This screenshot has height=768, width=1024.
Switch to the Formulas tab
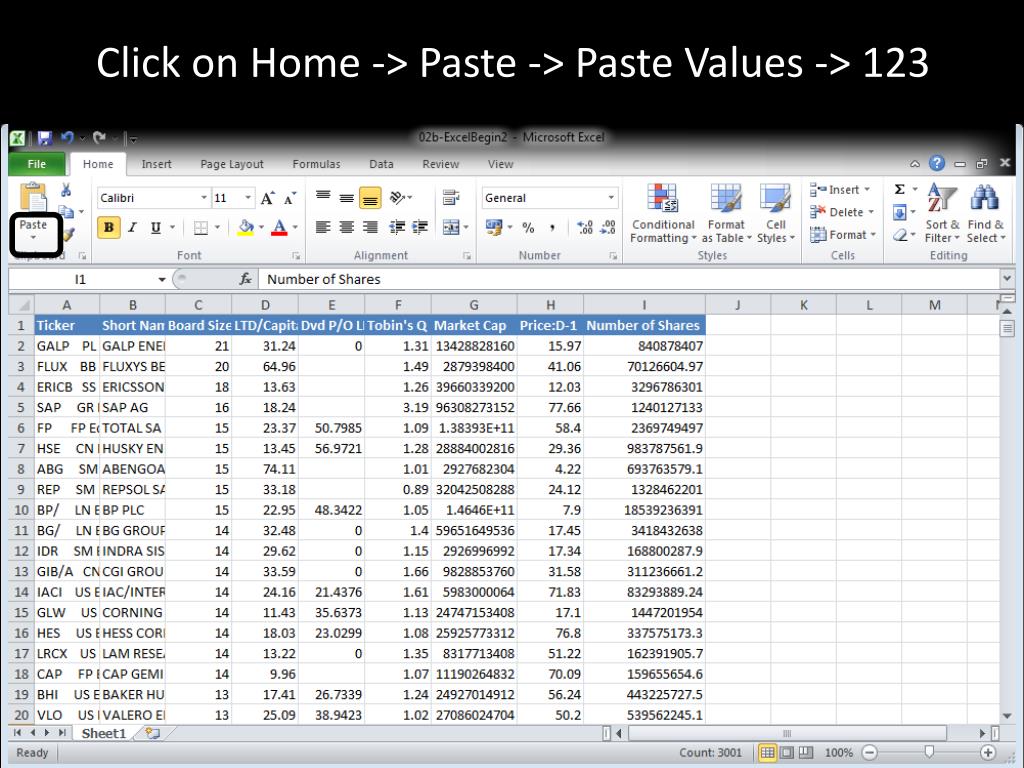click(x=316, y=164)
